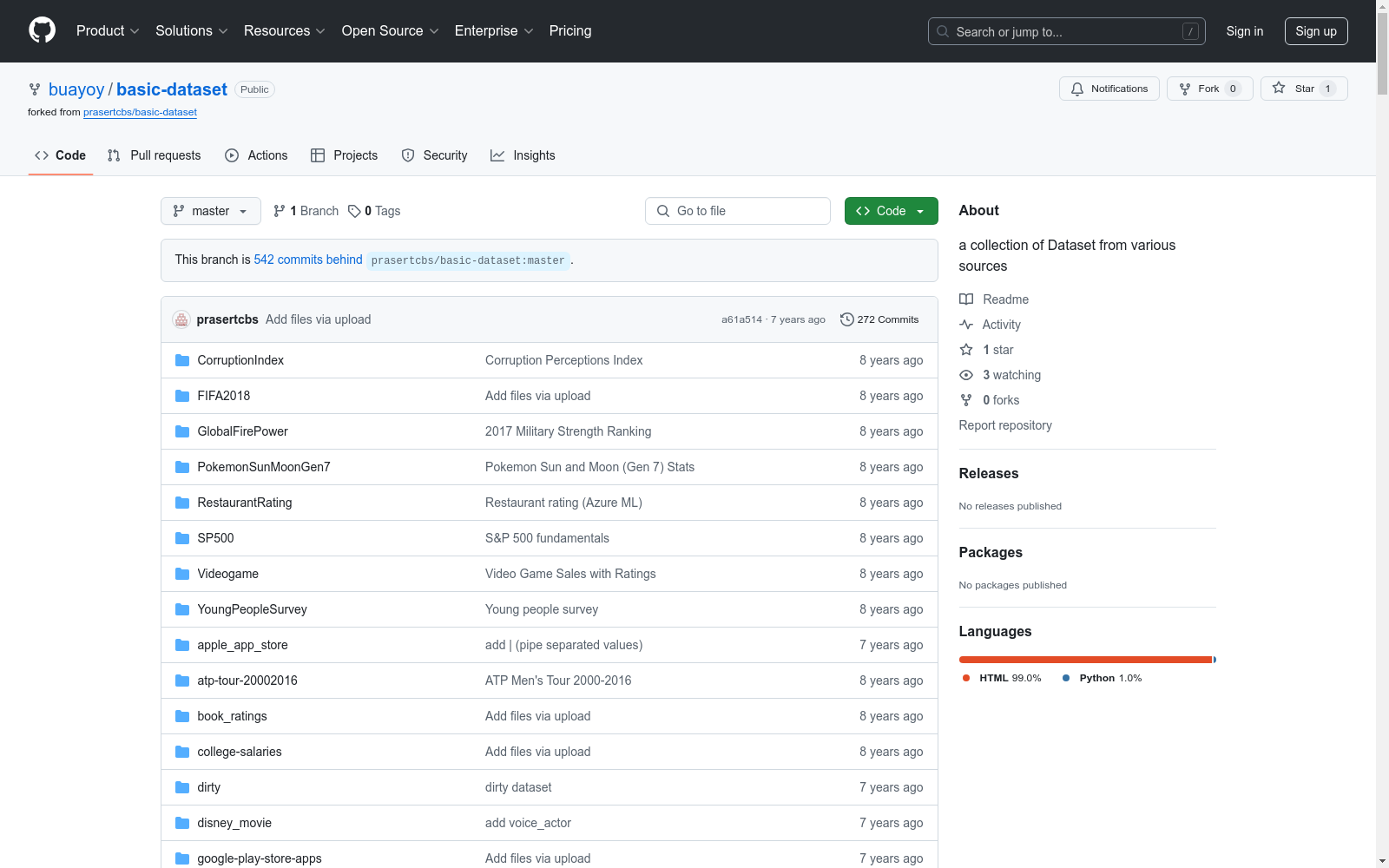Open the Code tab

(x=60, y=155)
